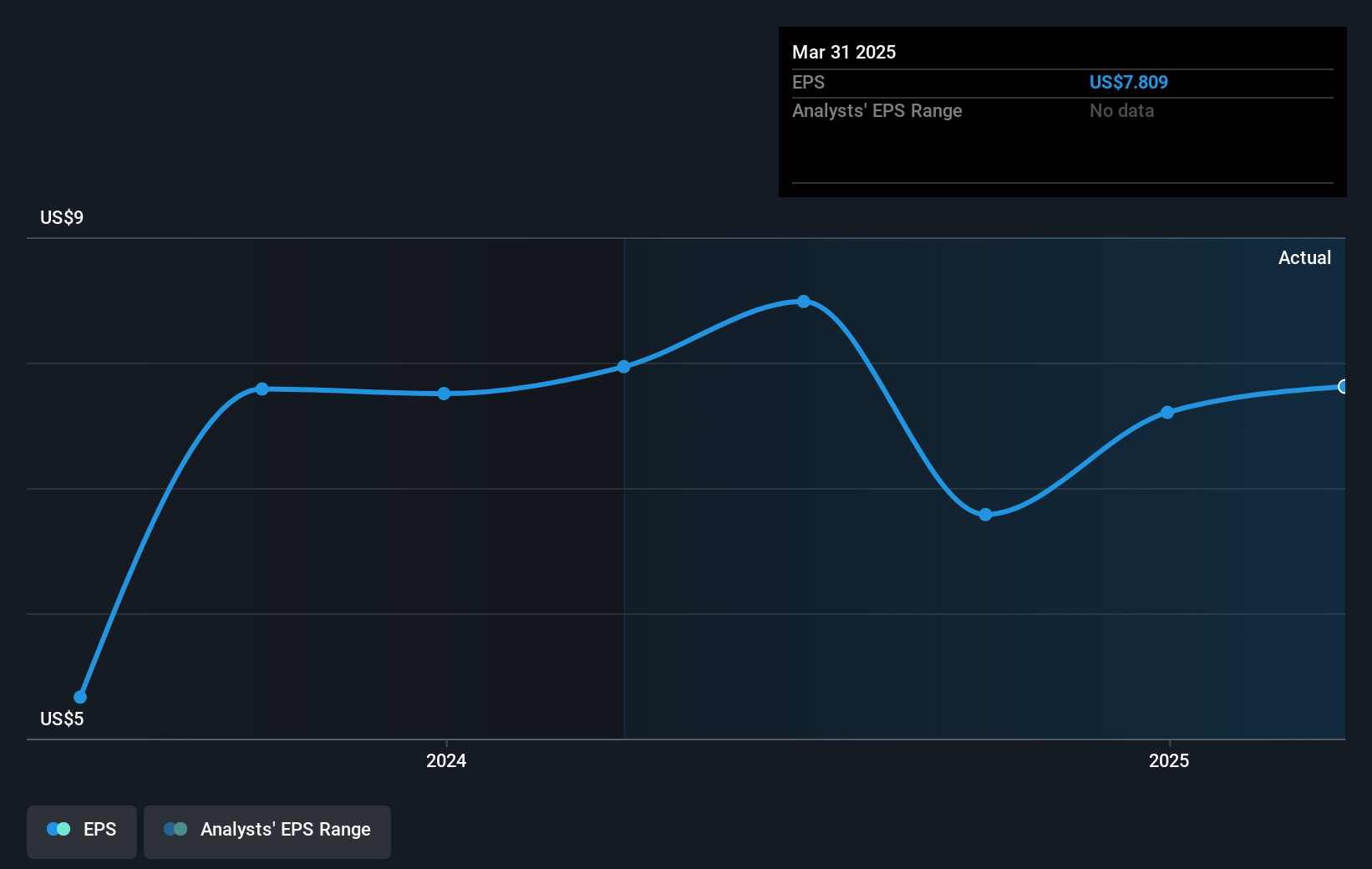Click the EPS data point at the Actual region start
Viewport: 1372px width, 869px height.
click(x=624, y=366)
